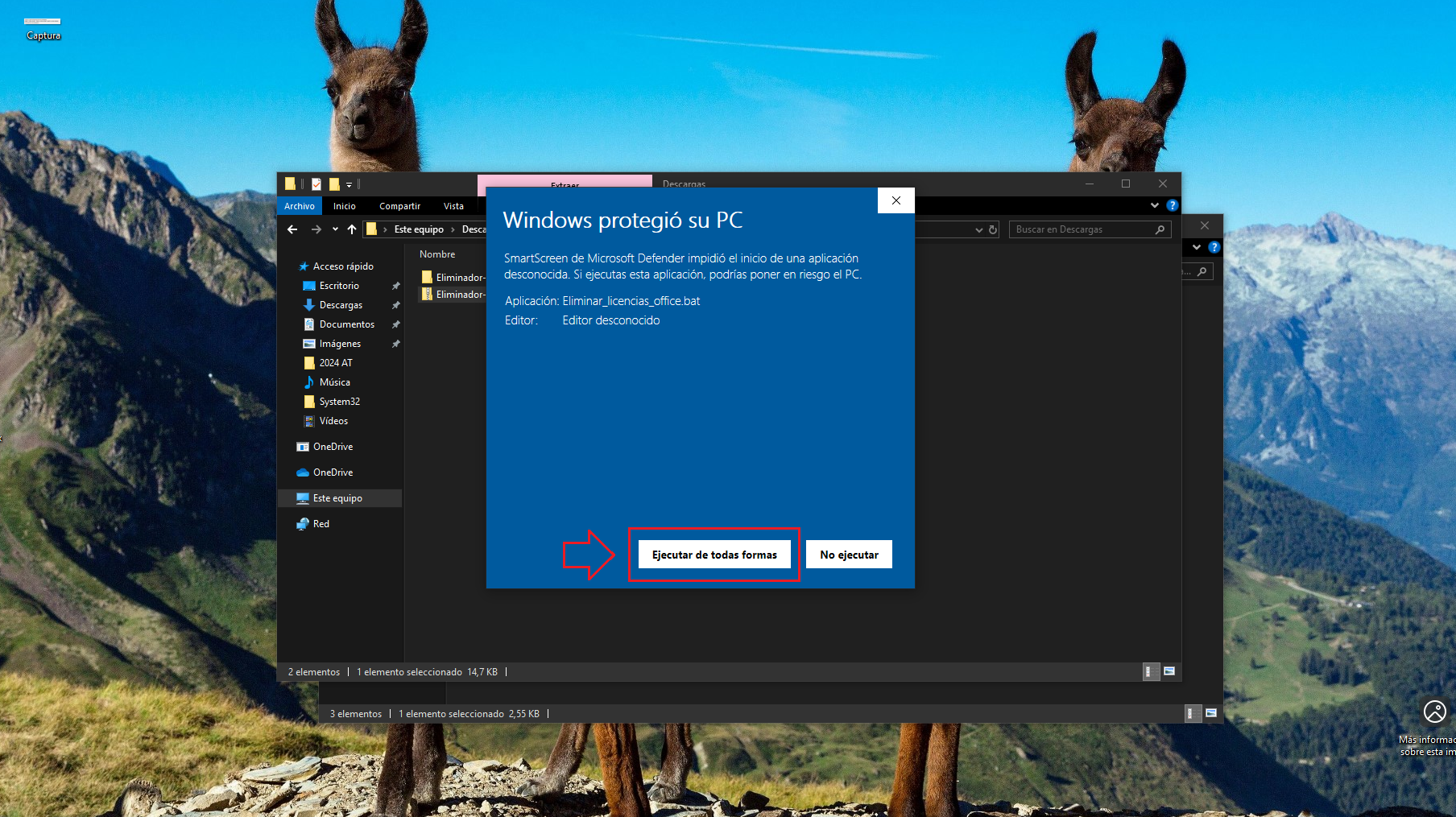
Task: Click the refresh icon in address bar
Action: tap(993, 229)
